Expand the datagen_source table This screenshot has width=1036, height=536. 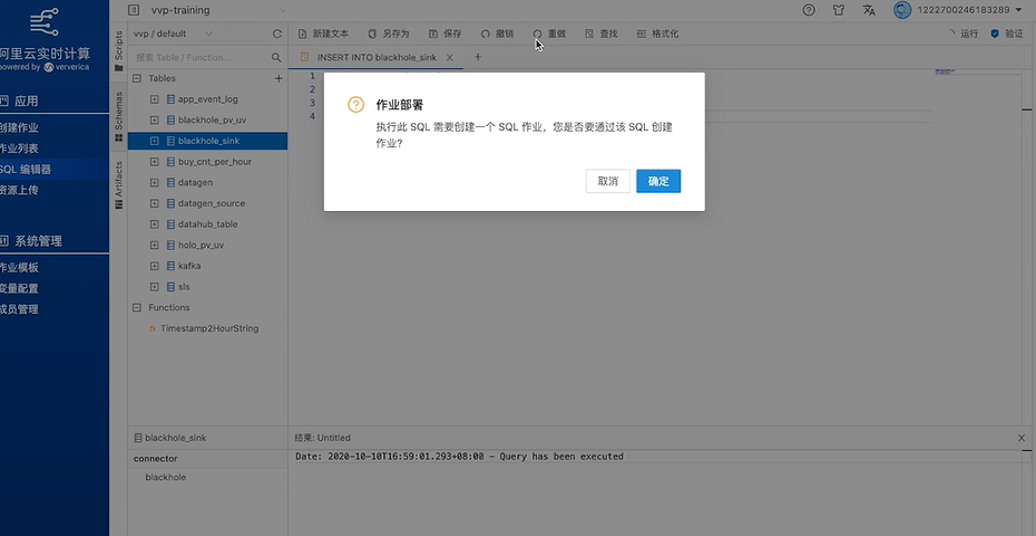click(x=155, y=204)
